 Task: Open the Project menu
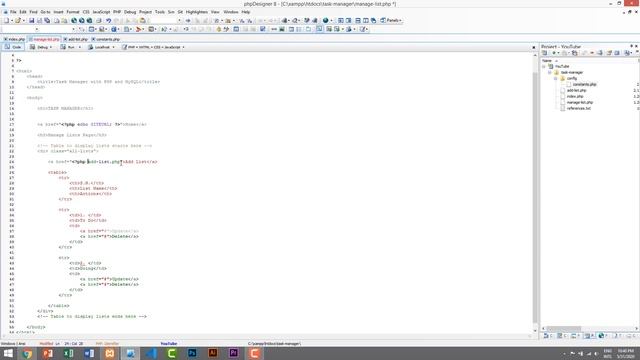[145, 12]
